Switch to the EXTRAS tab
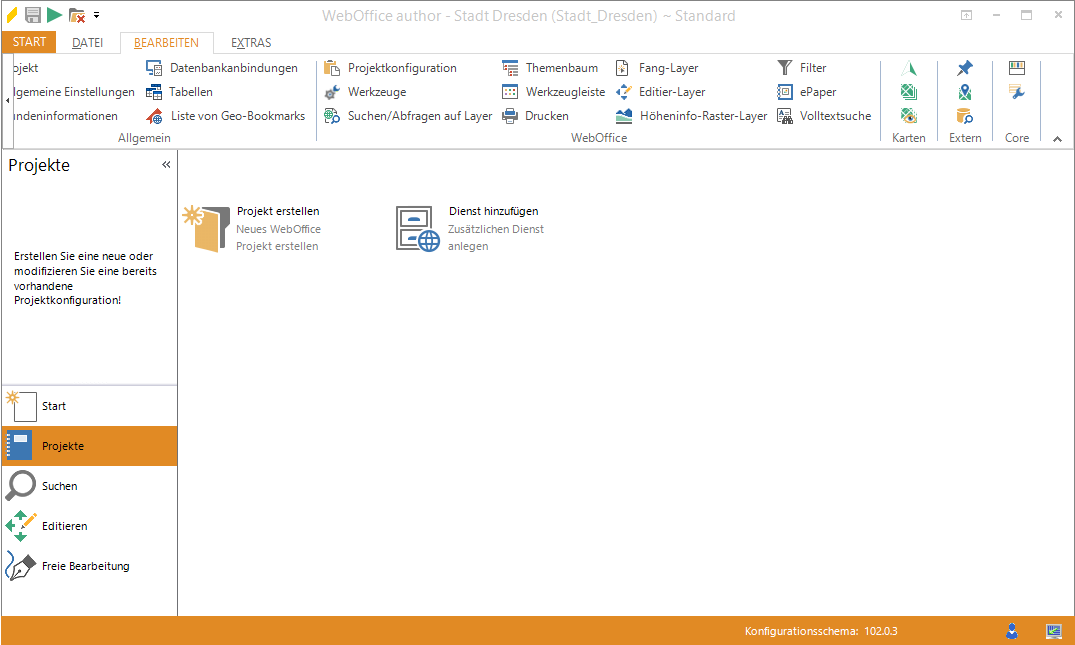Screen dimensions: 1075x645 pyautogui.click(x=251, y=43)
